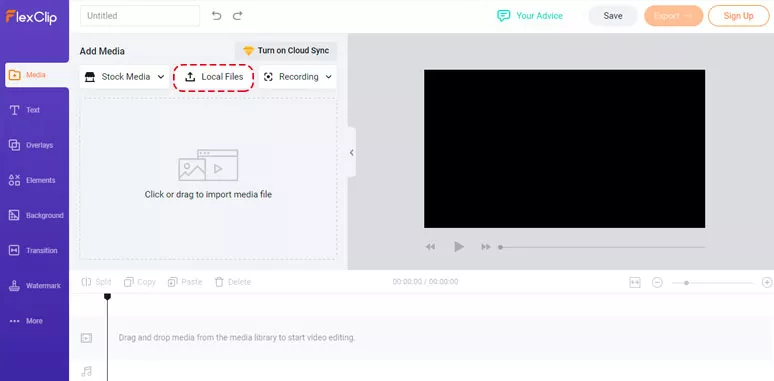
Task: Open Your Advice feedback link
Action: click(530, 16)
